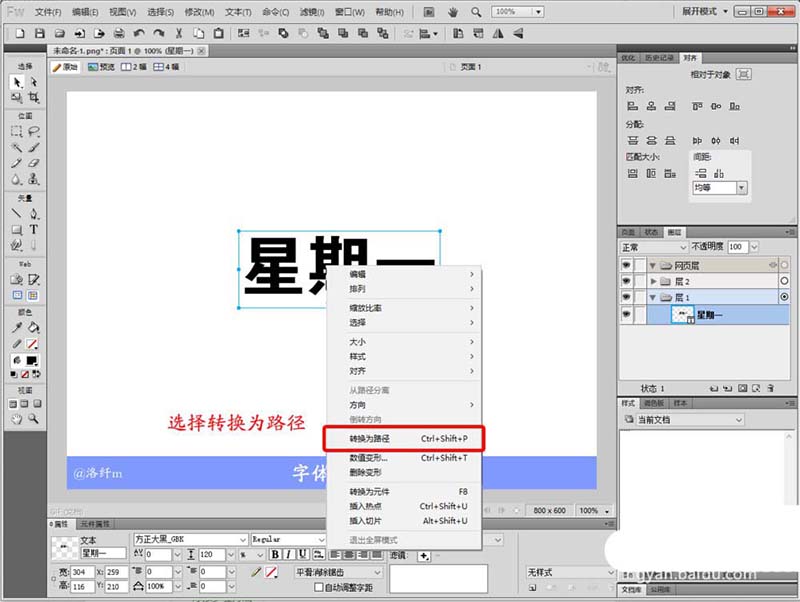Pick the Eyedropper tool
800x602 pixels.
(x=17, y=328)
